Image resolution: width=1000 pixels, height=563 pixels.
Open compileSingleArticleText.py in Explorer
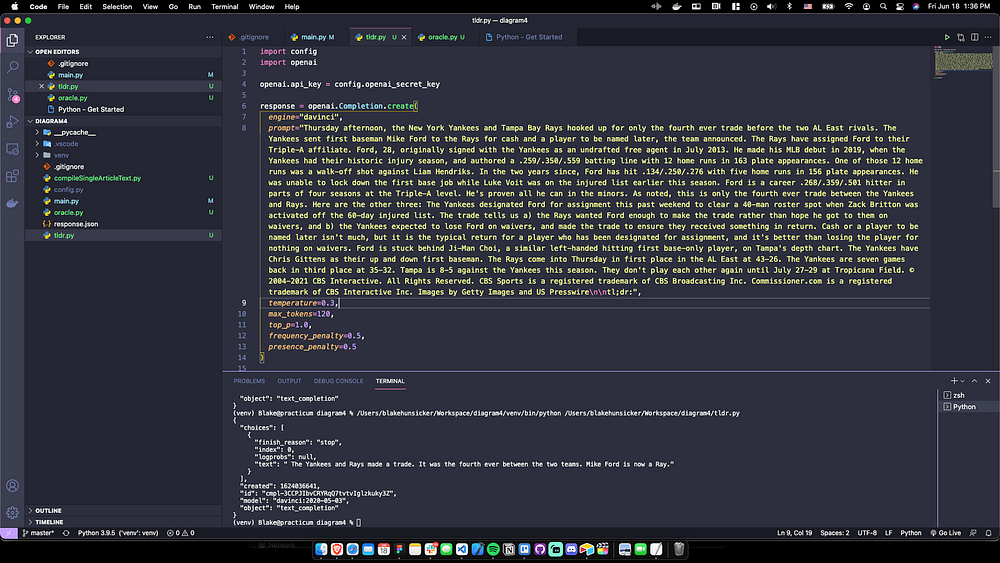[x=97, y=178]
